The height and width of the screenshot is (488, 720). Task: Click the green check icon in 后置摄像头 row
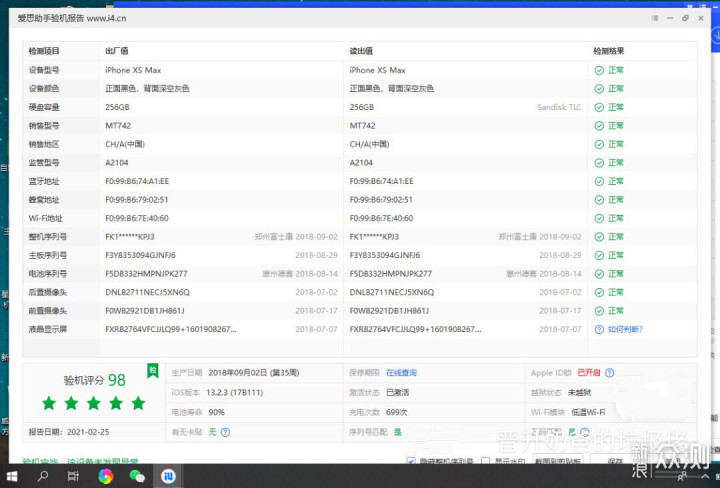tap(599, 292)
